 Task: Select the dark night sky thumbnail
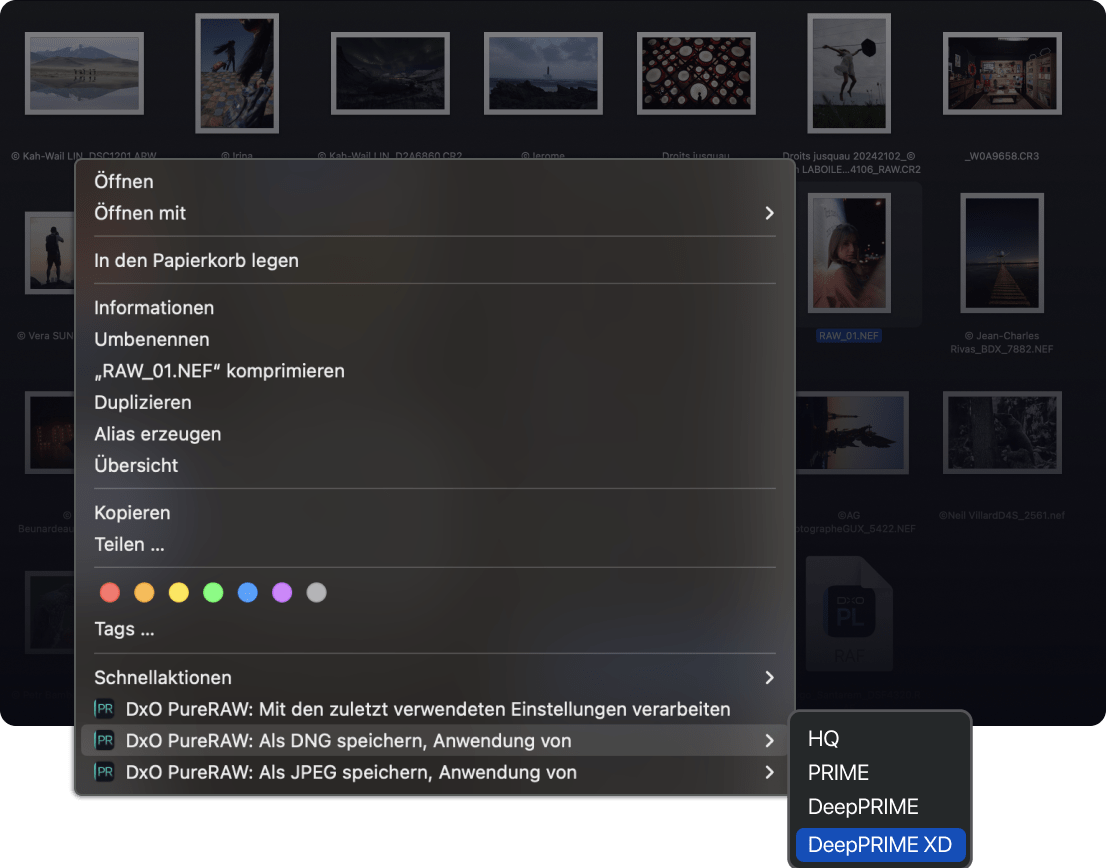click(390, 73)
